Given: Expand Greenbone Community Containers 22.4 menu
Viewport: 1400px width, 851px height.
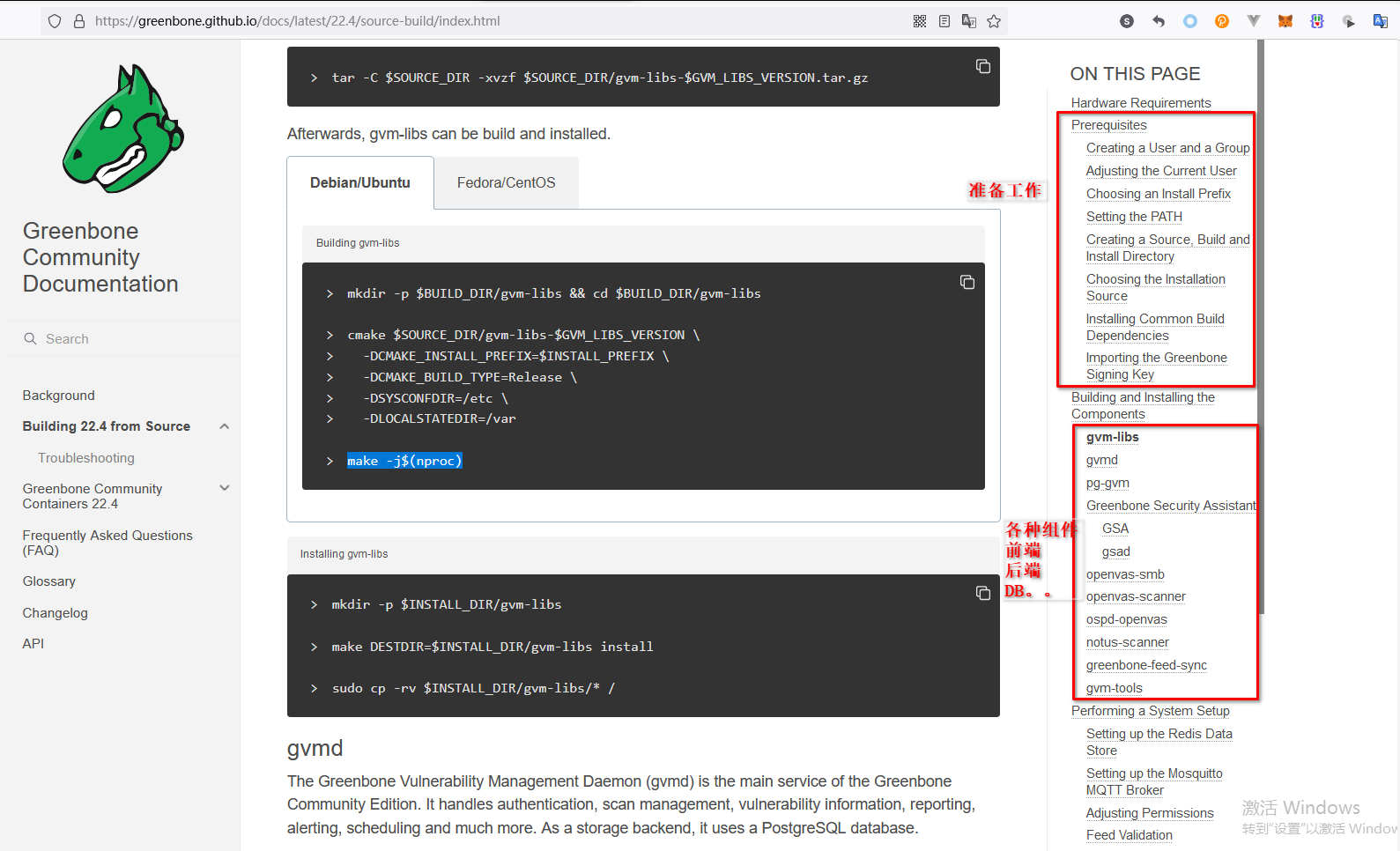Looking at the screenshot, I should 224,488.
